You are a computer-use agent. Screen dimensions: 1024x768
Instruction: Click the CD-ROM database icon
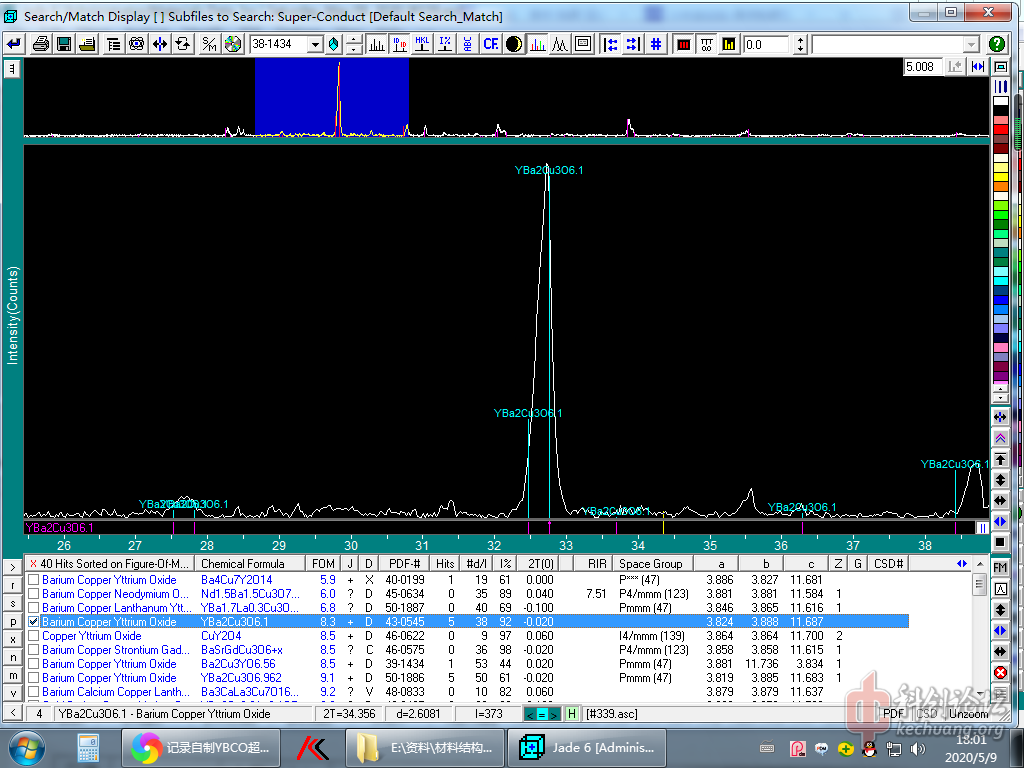(232, 44)
